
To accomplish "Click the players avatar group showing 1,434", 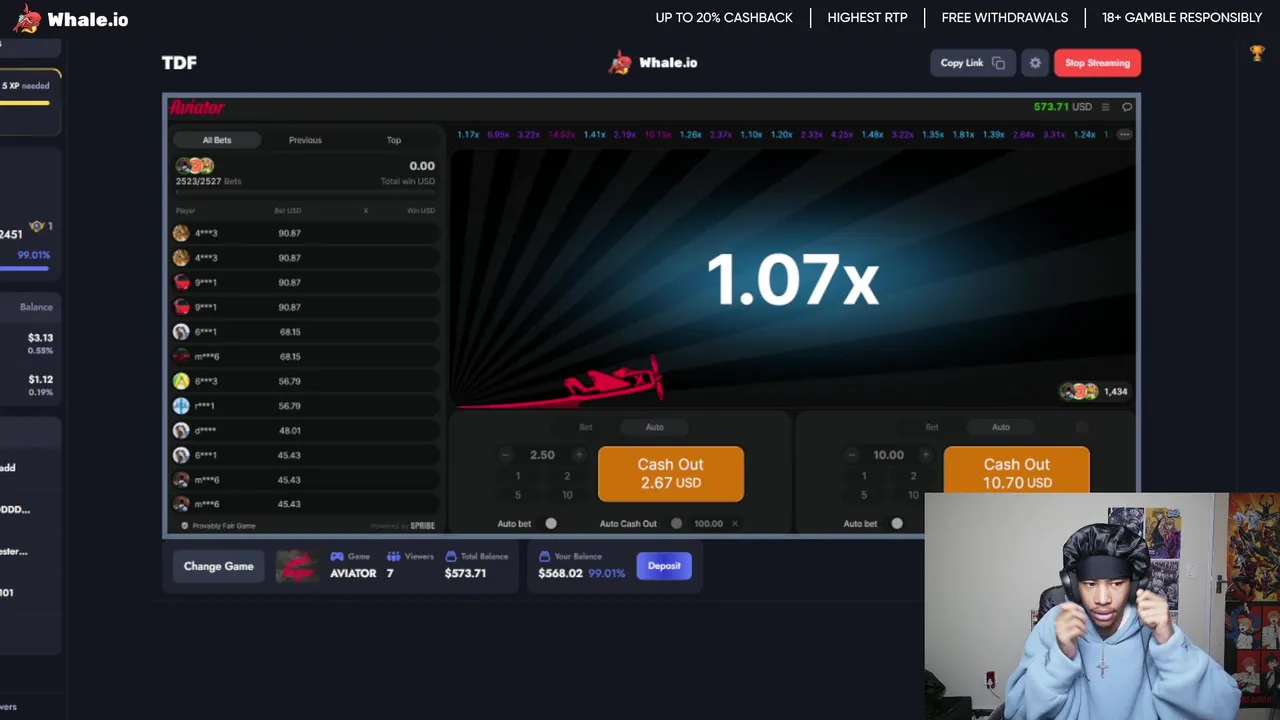I will (x=1079, y=392).
